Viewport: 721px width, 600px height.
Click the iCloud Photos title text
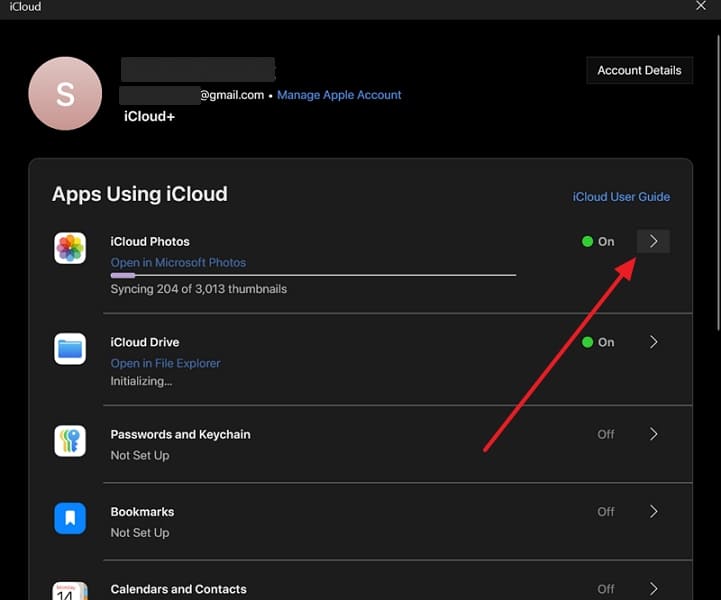tap(150, 241)
